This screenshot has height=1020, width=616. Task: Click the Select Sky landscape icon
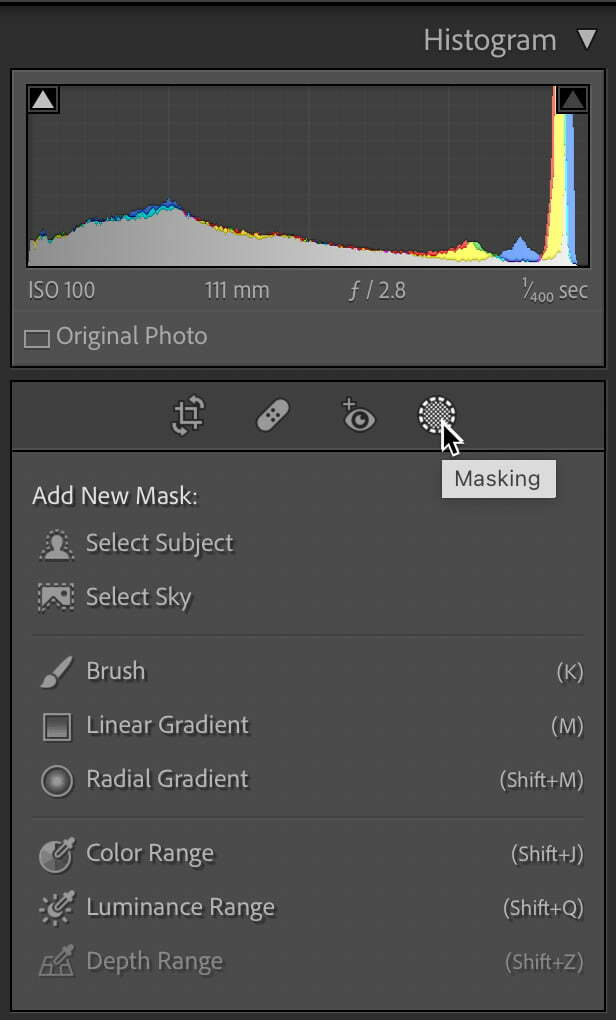tap(56, 597)
